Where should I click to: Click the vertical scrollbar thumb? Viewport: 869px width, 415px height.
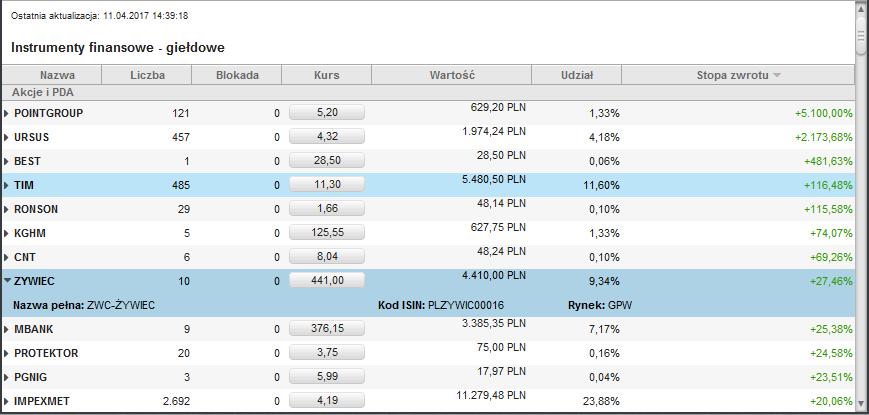point(861,36)
